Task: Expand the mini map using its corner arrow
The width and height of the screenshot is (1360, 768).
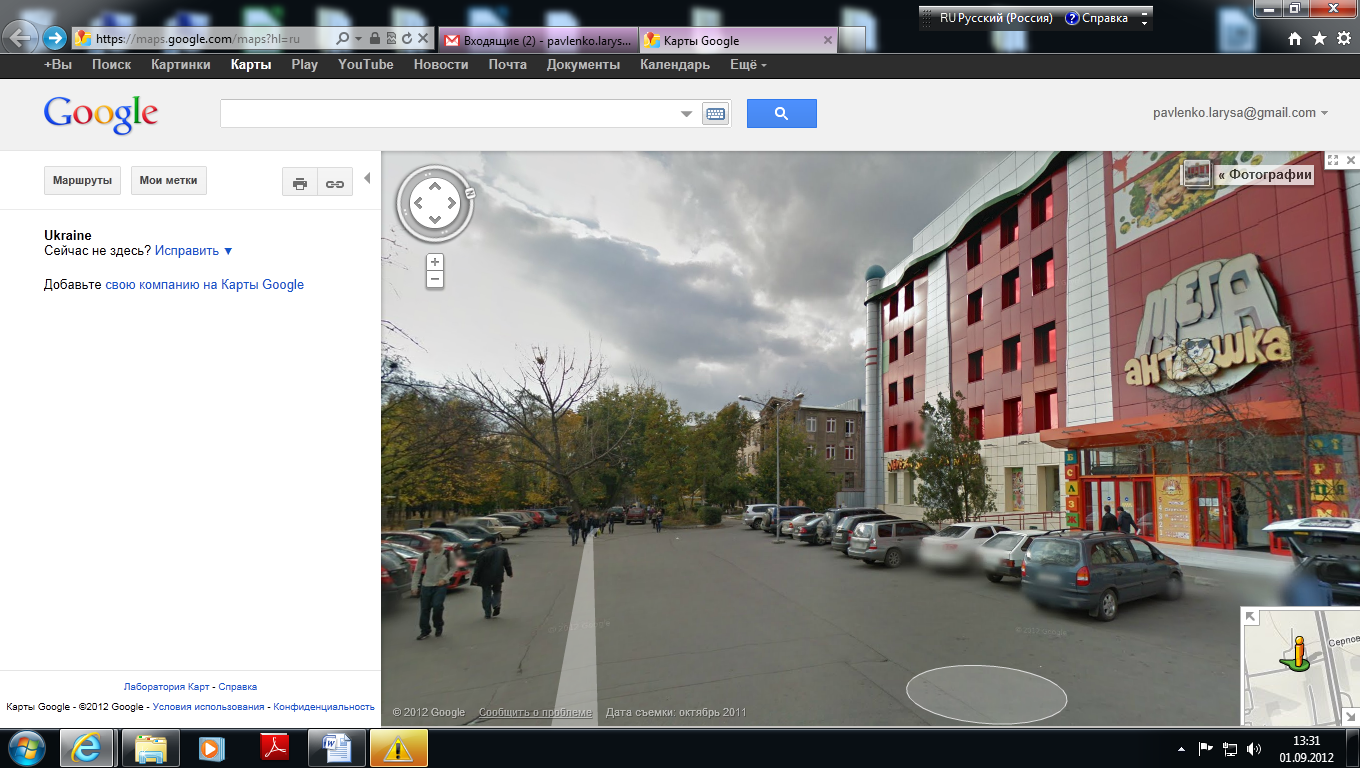Action: [1251, 617]
